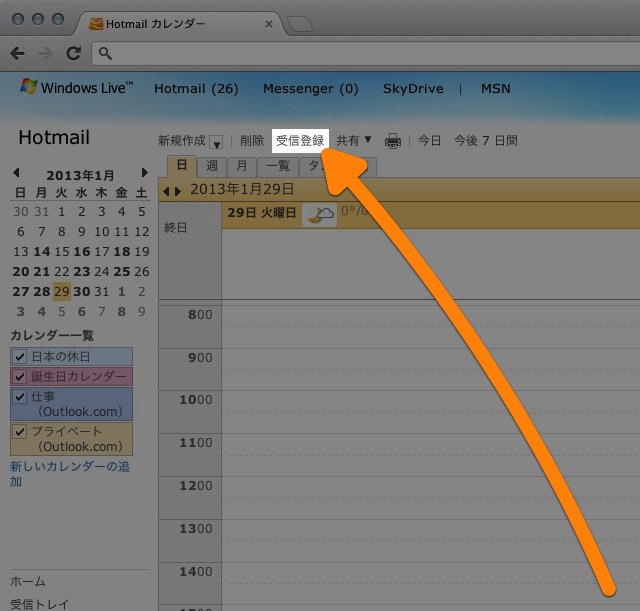
Task: Go to next month in mini calendar
Action: (144, 173)
